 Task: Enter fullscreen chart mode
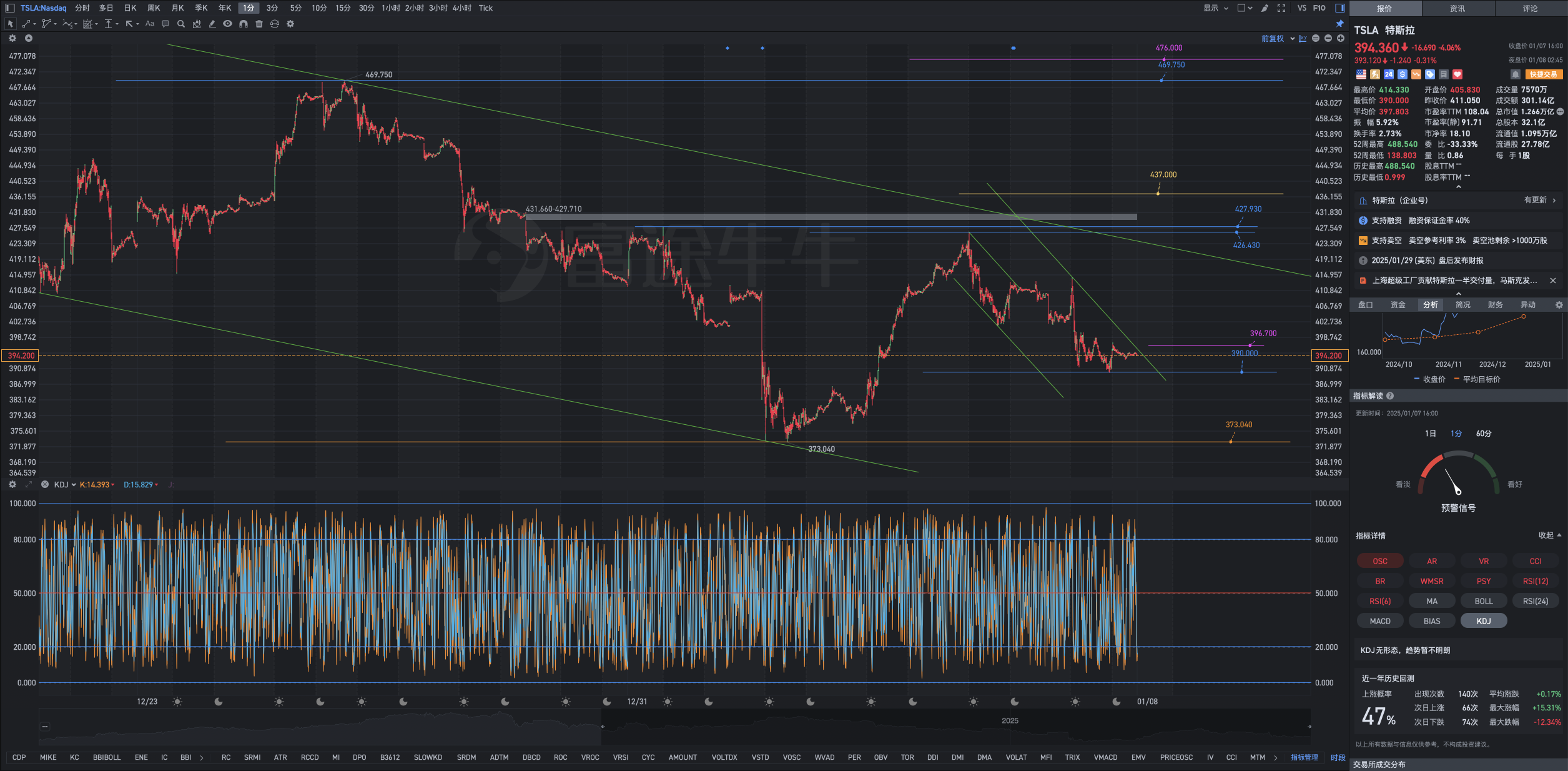point(1281,8)
